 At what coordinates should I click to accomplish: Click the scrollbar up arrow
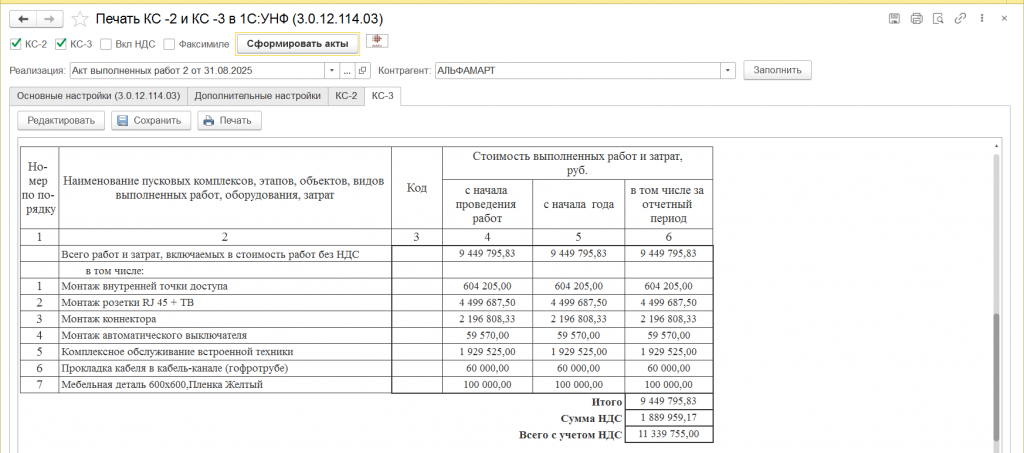(996, 146)
